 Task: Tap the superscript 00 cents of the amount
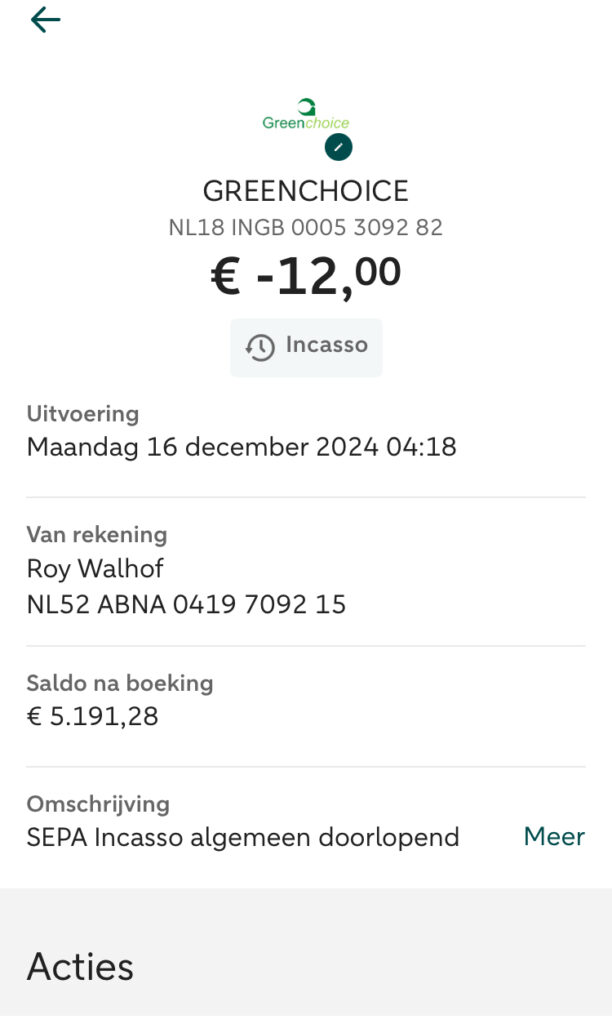(377, 271)
